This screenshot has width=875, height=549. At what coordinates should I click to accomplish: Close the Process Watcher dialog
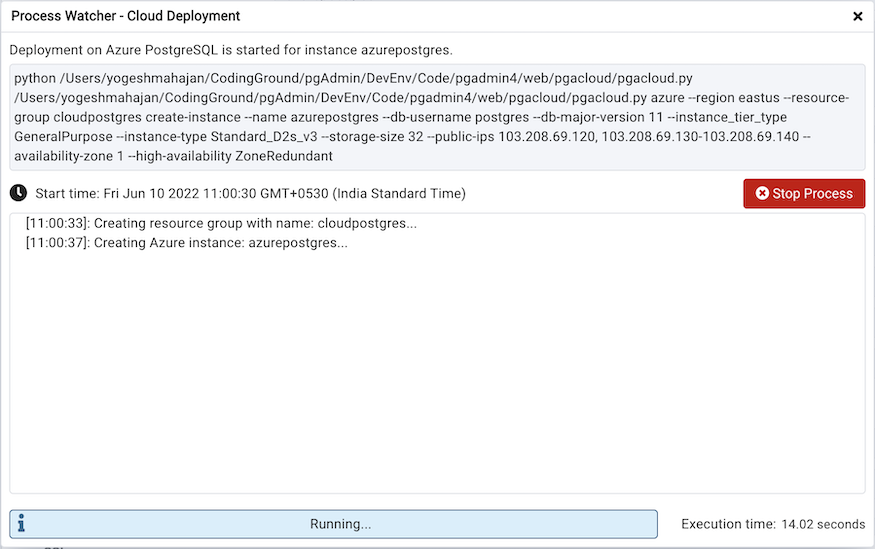(857, 17)
